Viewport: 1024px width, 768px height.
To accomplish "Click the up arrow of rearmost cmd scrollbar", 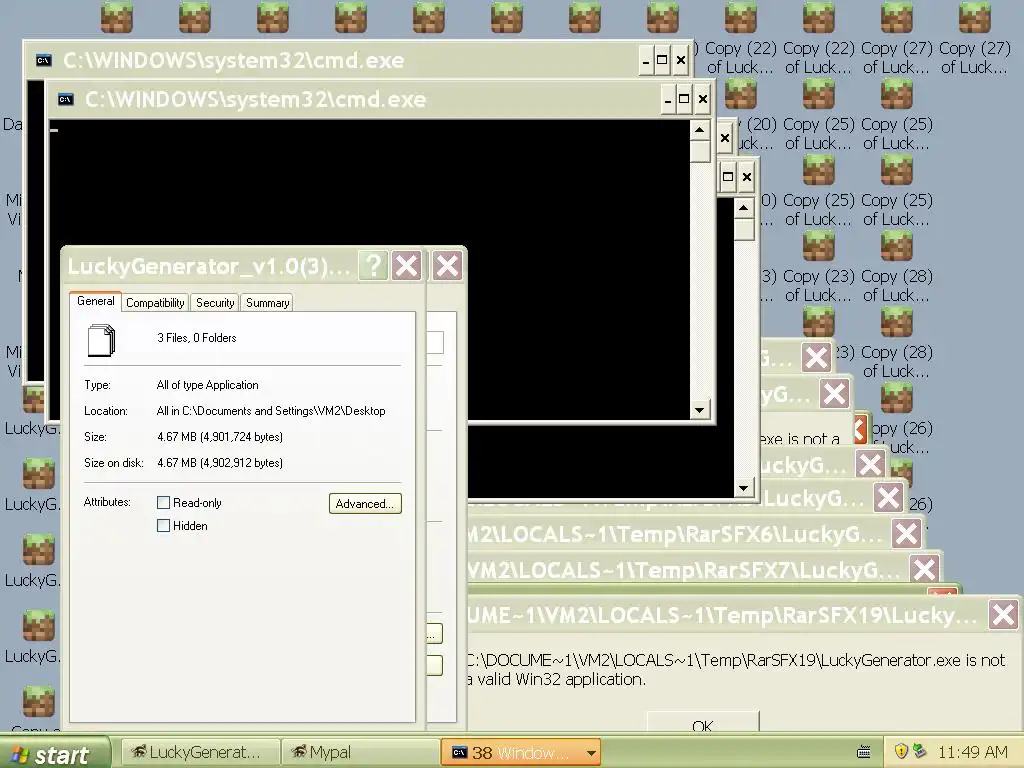I will 743,208.
